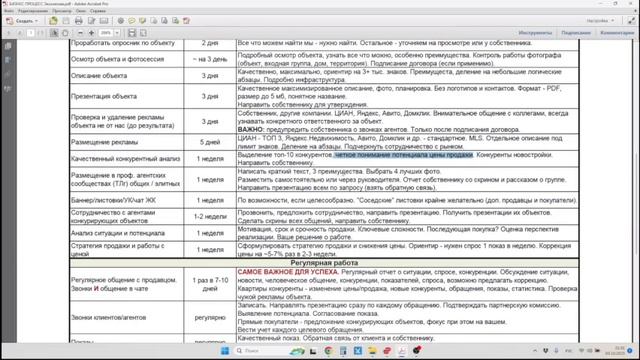Click the gear settings icon in toolbar

[x=121, y=21]
